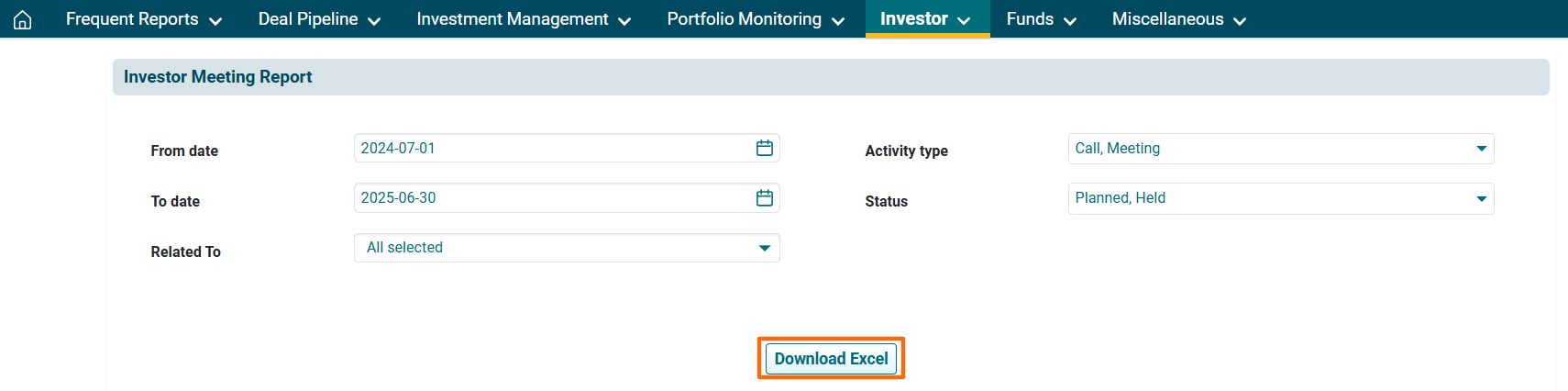Click the Home icon in the navigation bar
The image size is (1568, 391).
point(23,19)
